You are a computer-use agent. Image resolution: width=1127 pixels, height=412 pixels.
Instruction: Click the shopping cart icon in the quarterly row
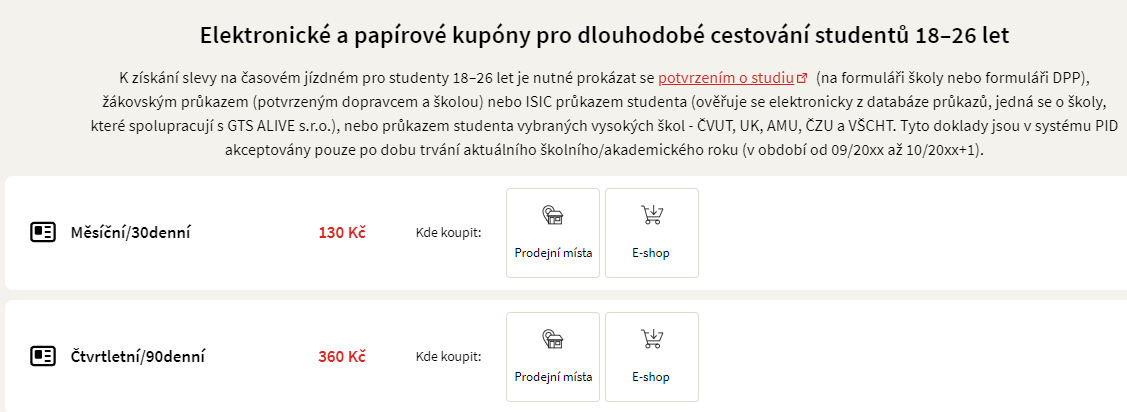click(x=651, y=339)
